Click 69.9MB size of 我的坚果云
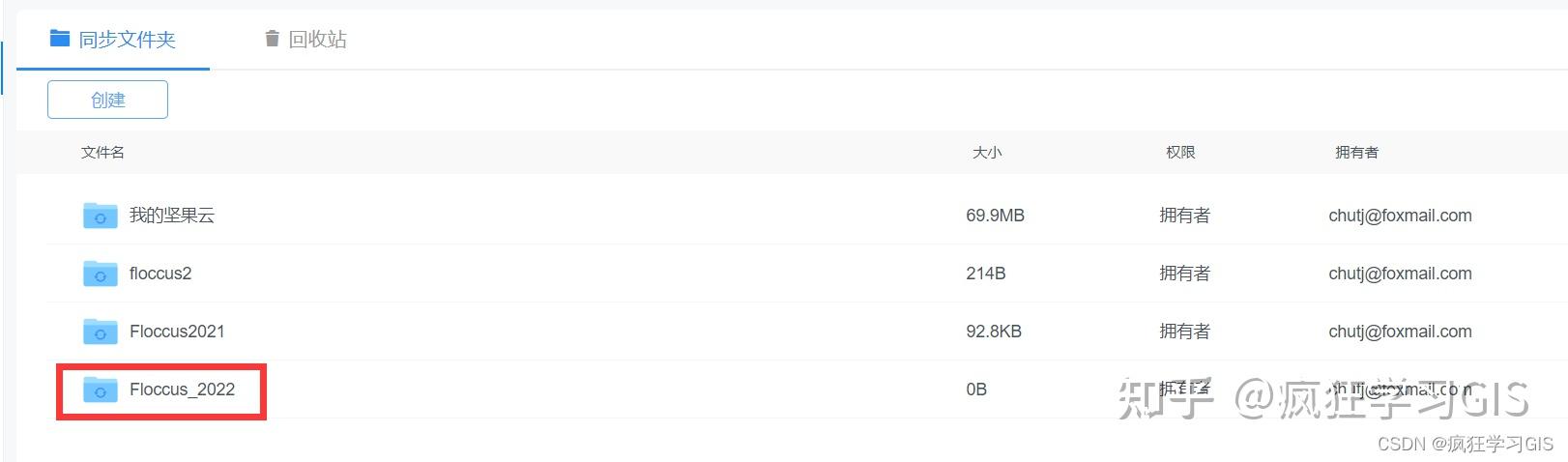 tap(995, 216)
